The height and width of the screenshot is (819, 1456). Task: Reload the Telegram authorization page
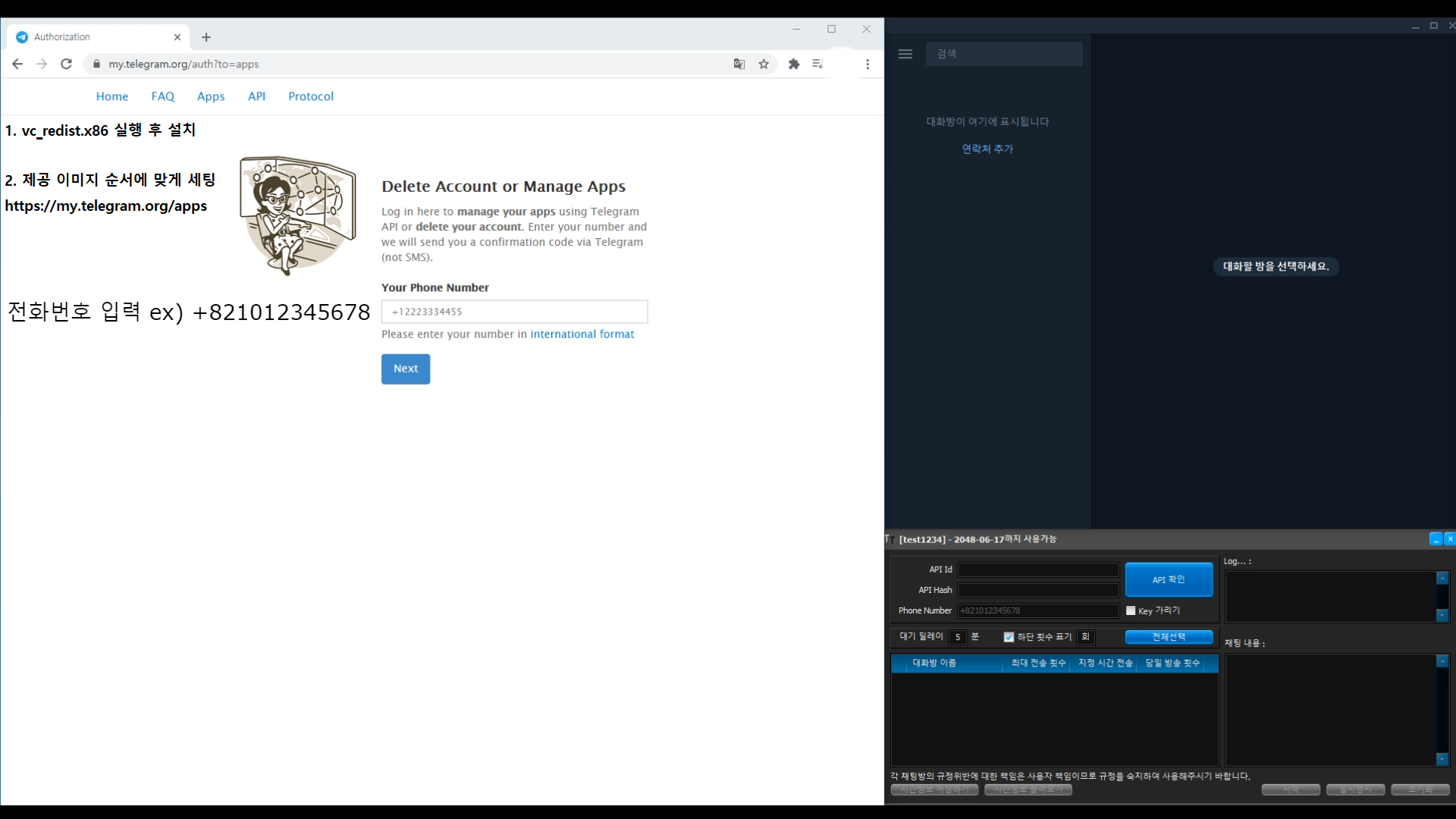pyautogui.click(x=67, y=64)
